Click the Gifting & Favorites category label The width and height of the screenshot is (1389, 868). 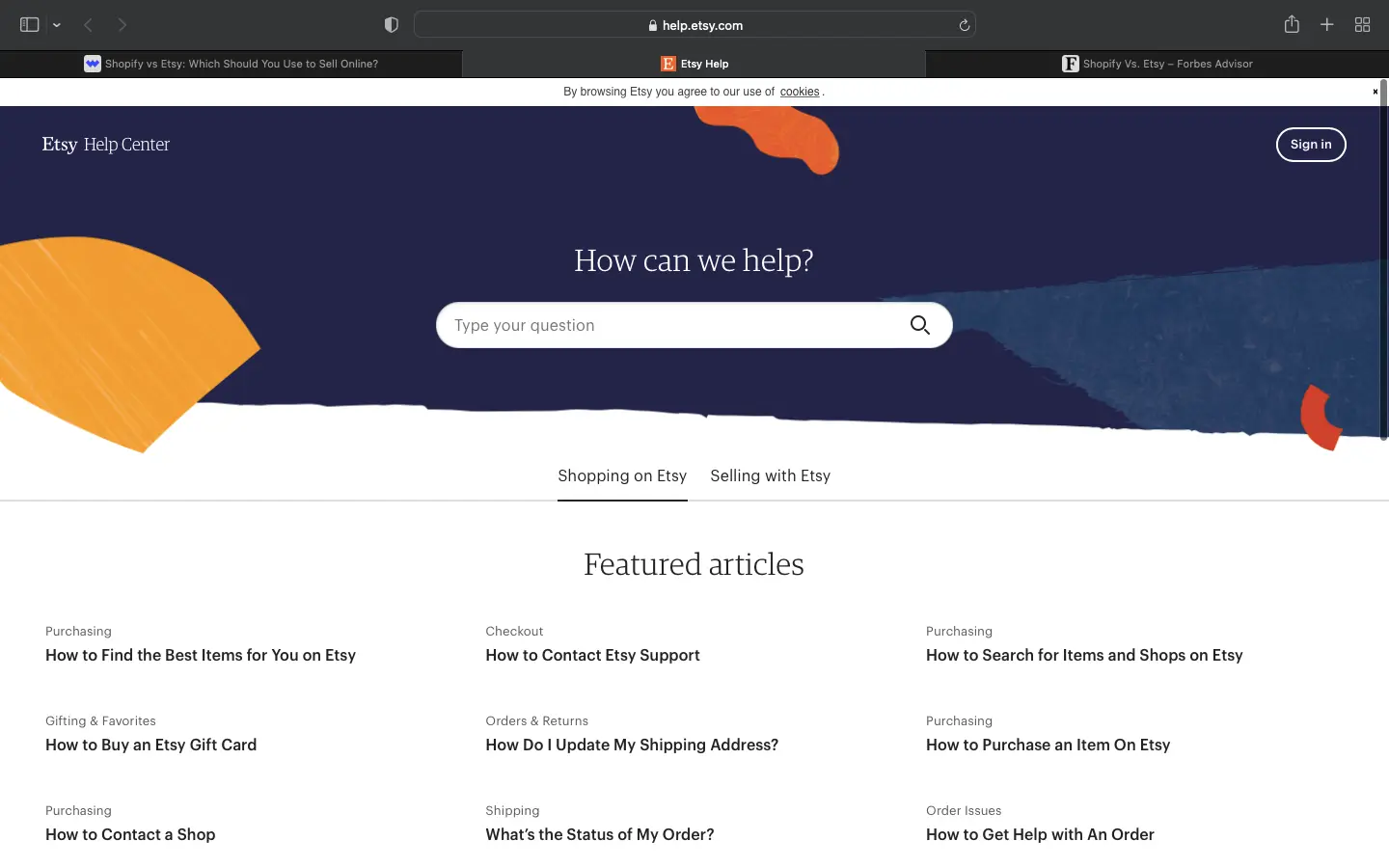[x=100, y=721]
